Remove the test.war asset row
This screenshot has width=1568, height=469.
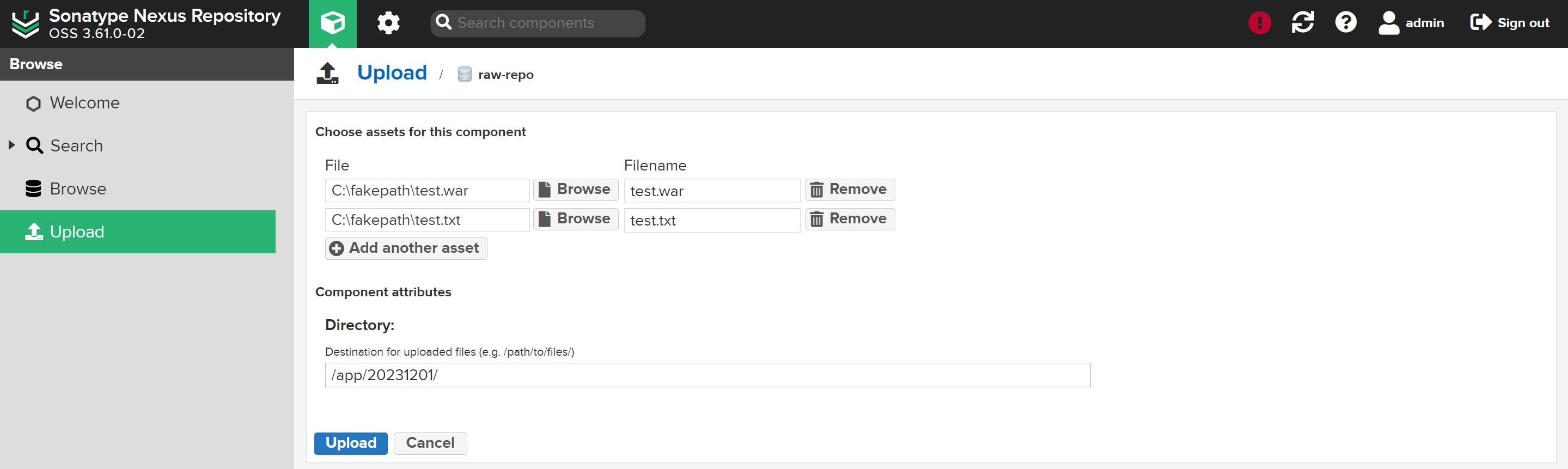click(x=849, y=190)
